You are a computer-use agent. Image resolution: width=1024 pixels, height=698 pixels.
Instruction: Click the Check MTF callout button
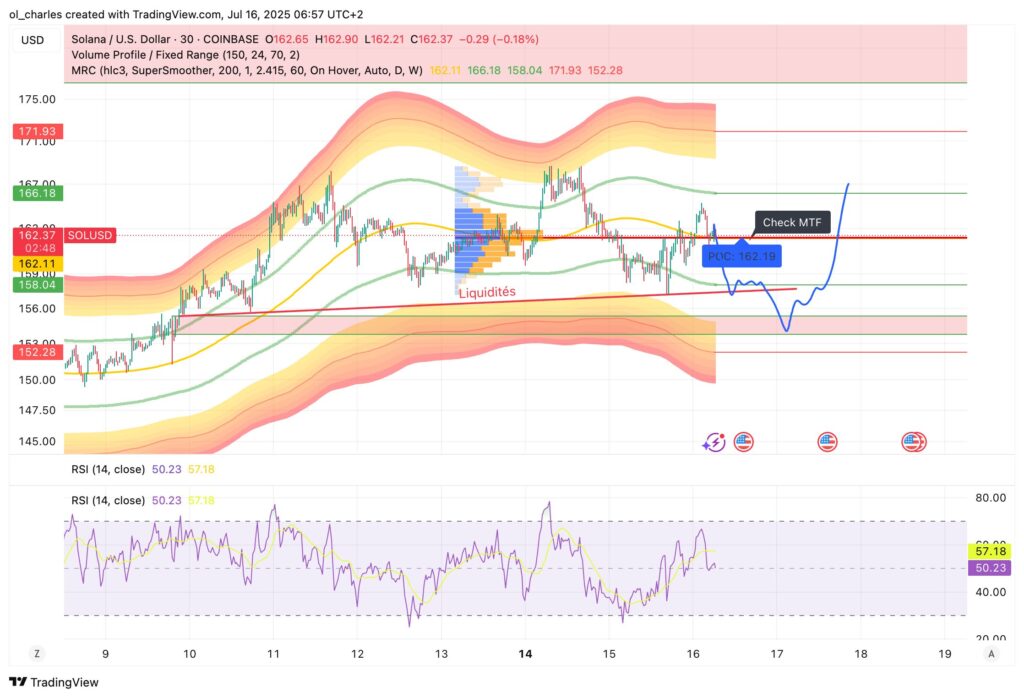click(791, 222)
